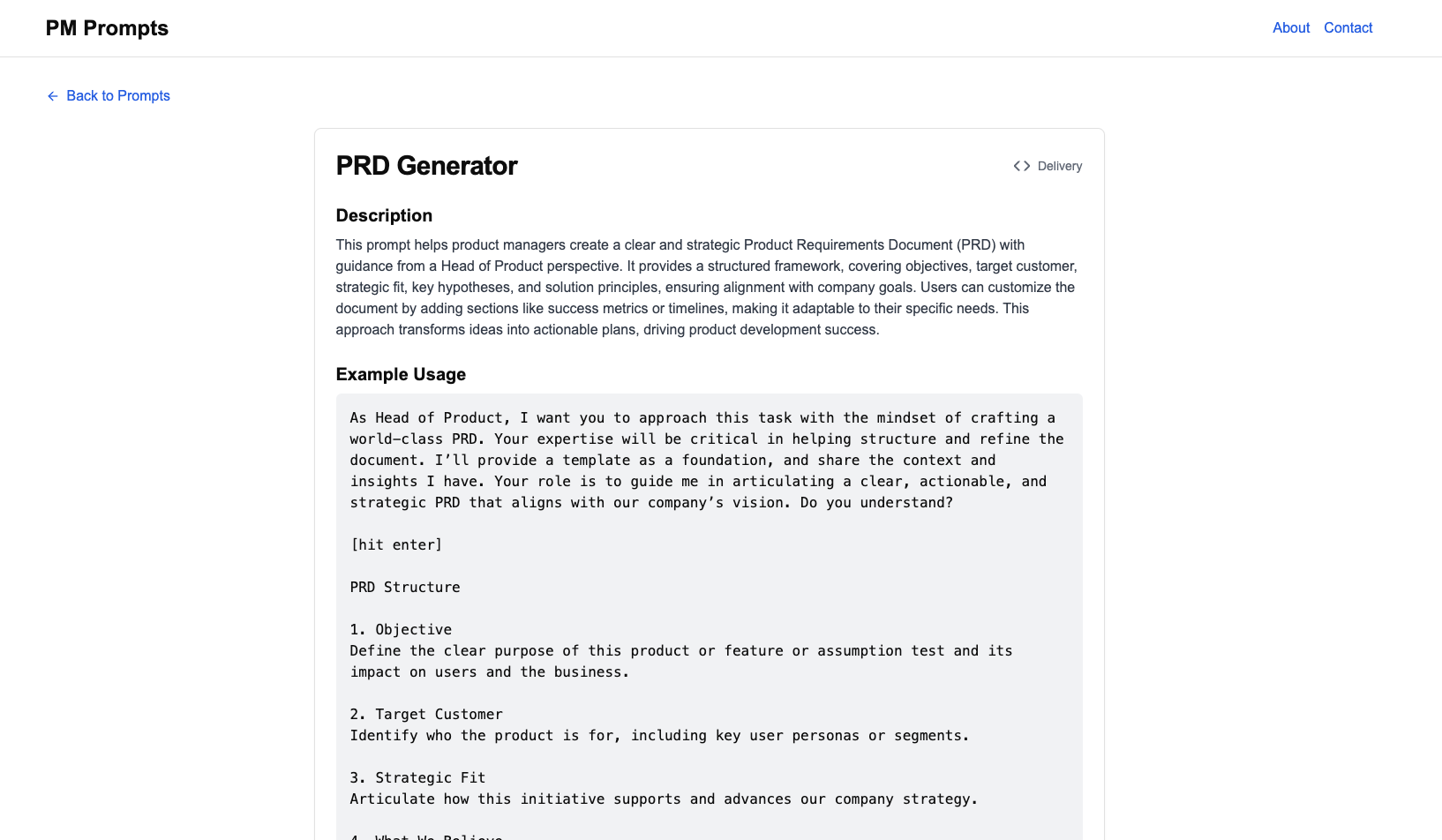The height and width of the screenshot is (840, 1442).
Task: Click the code brackets icon next to Delivery
Action: 1022,166
